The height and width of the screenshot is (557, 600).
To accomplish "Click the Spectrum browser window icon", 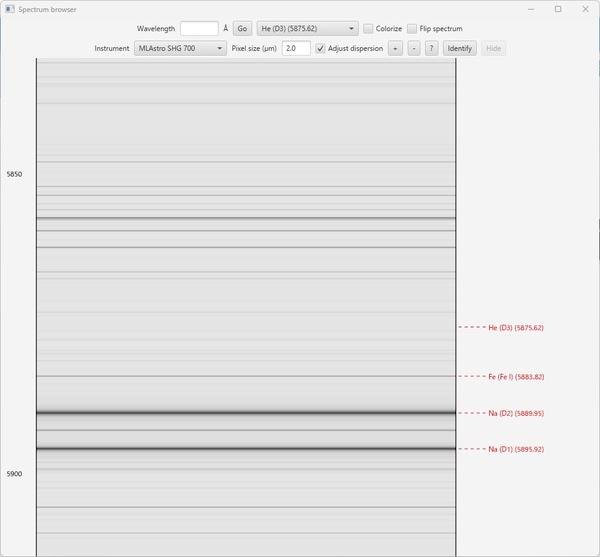I will pyautogui.click(x=10, y=9).
